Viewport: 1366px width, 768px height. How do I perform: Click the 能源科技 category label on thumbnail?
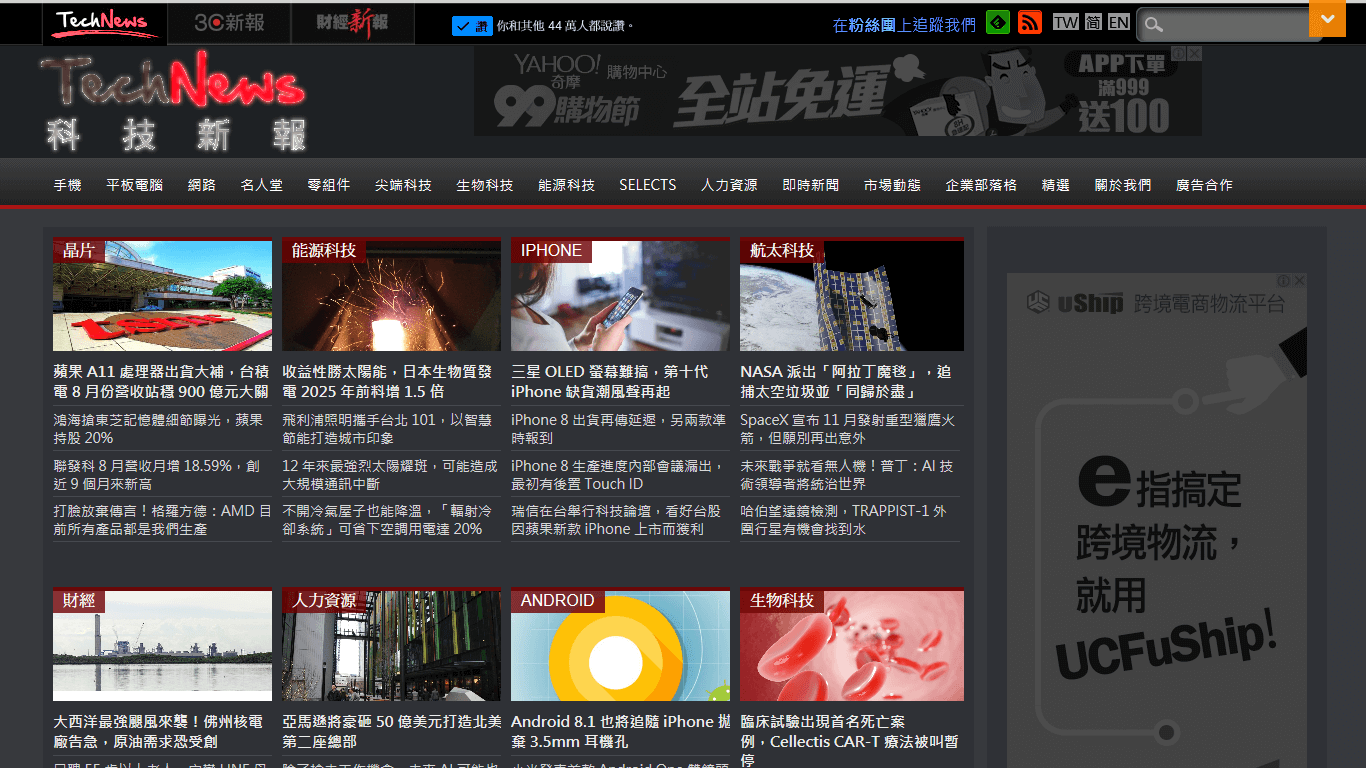[x=324, y=250]
